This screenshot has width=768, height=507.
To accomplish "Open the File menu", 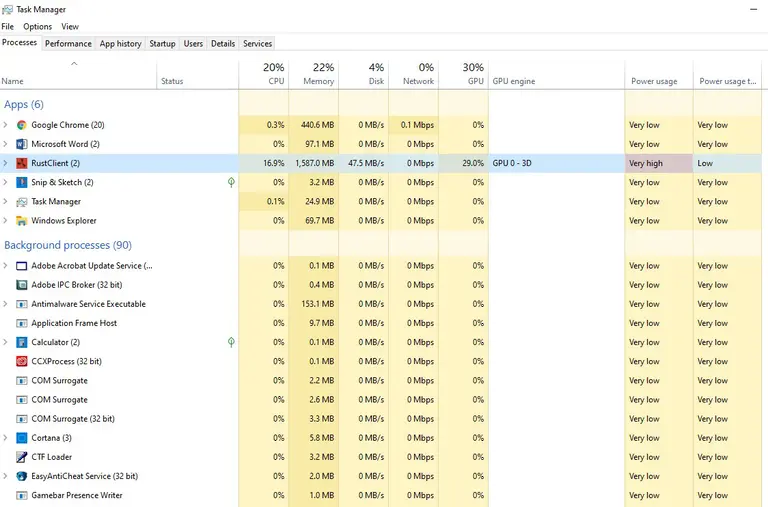I will pyautogui.click(x=7, y=26).
